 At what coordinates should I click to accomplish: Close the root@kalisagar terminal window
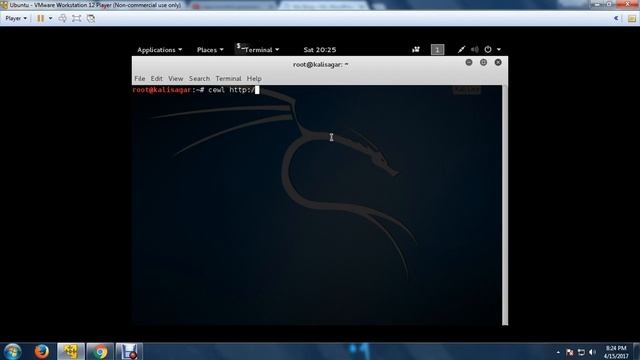[x=498, y=62]
